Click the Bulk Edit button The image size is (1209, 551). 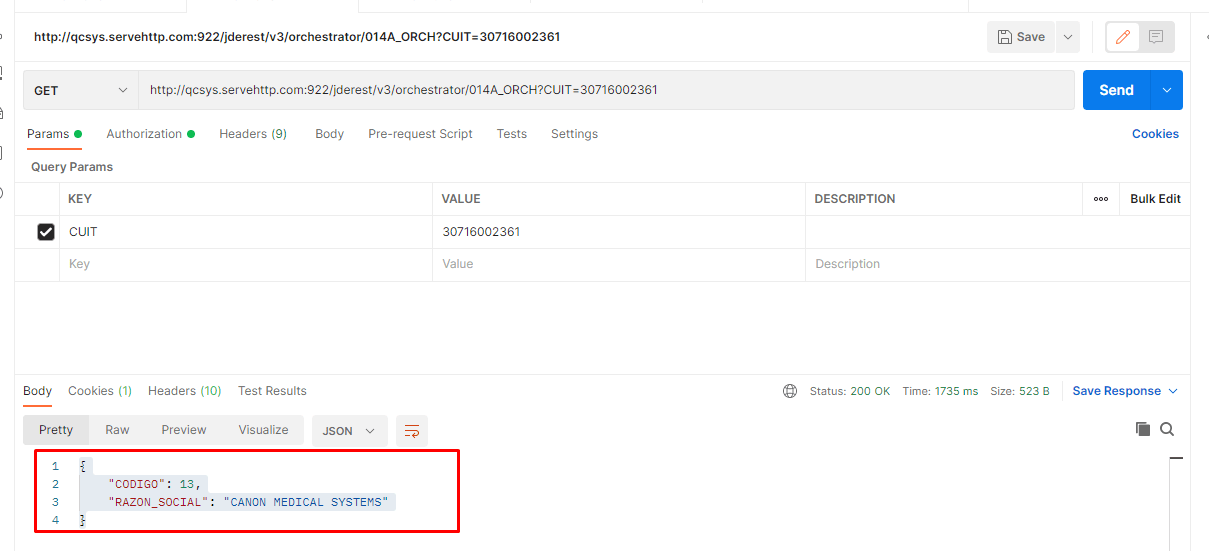pos(1155,199)
